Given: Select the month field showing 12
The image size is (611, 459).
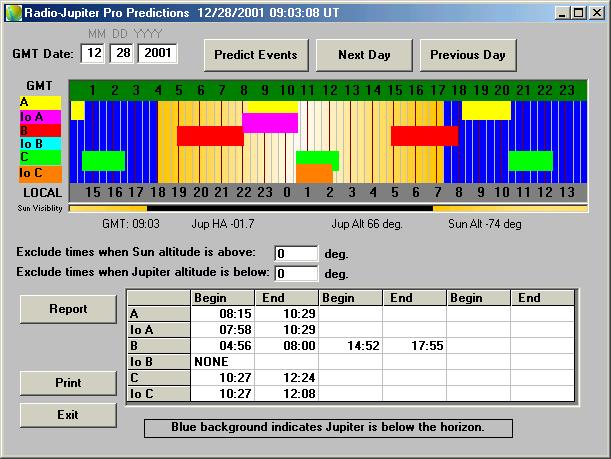Looking at the screenshot, I should coord(93,53).
